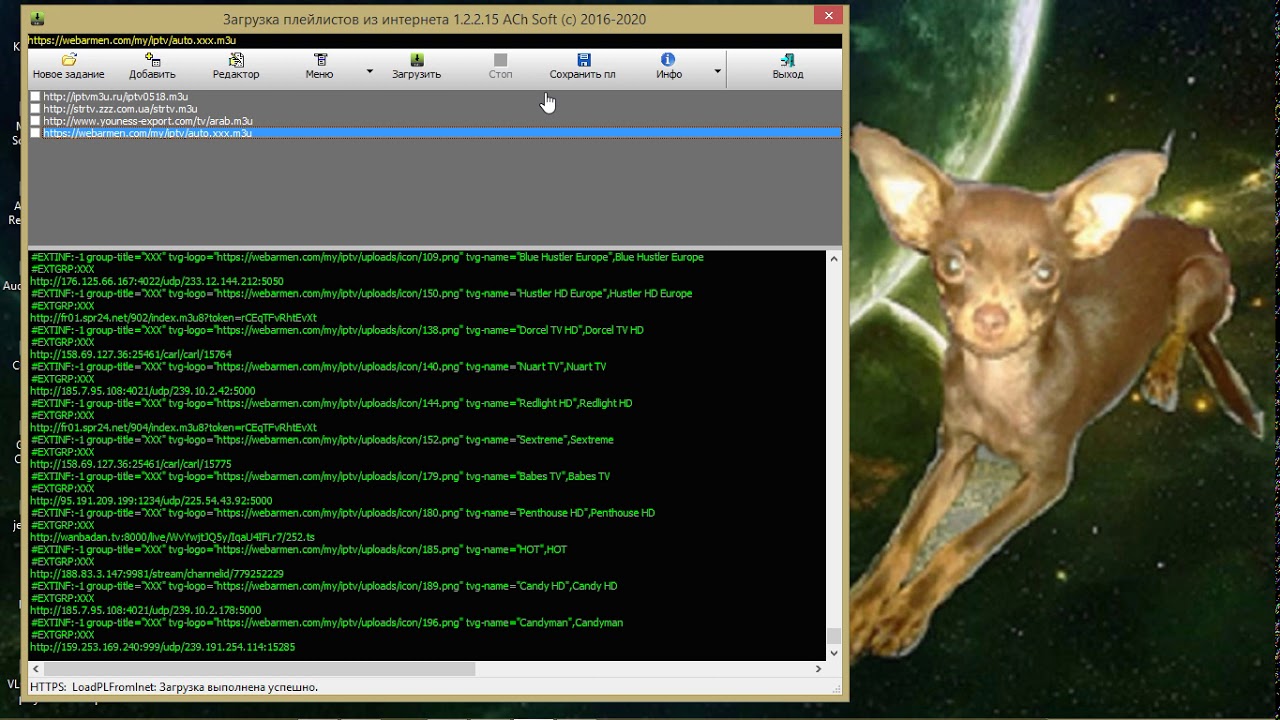Screen dimensions: 1280x720
Task: Click the log line http://185.7.95.108:4021/udp/239.10.2.42:5000
Action: pyautogui.click(x=143, y=391)
